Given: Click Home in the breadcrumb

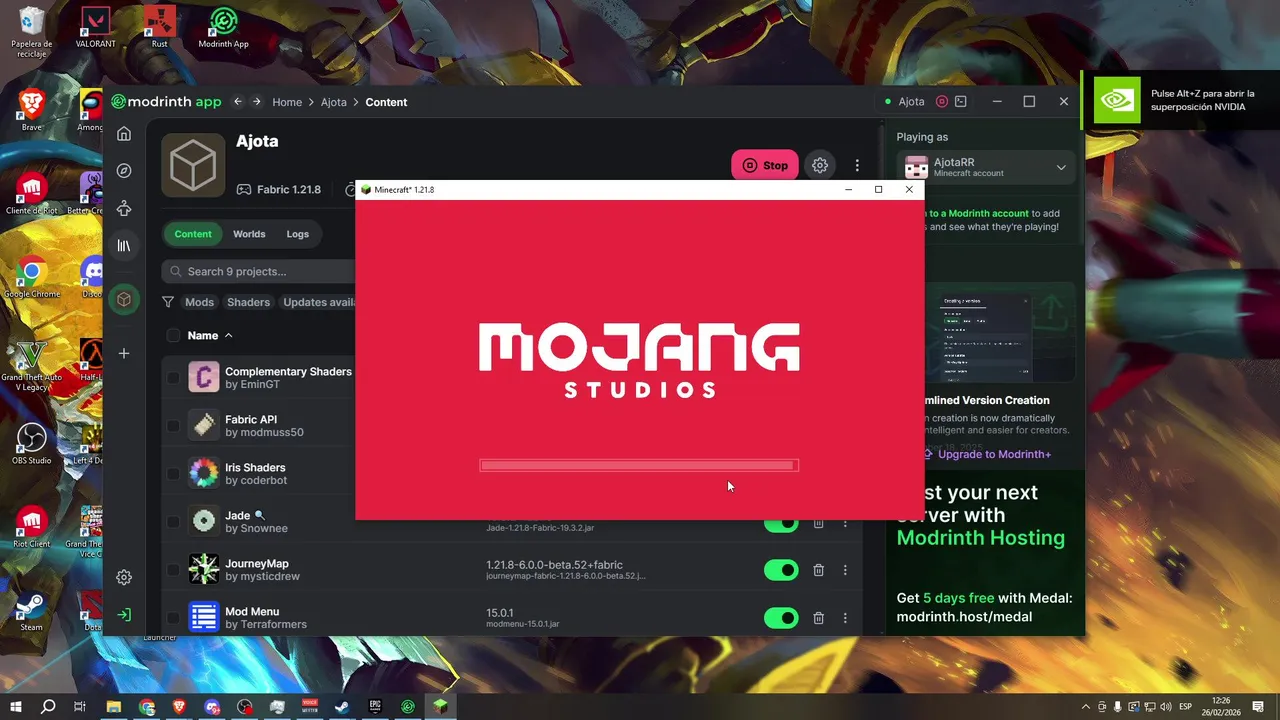Looking at the screenshot, I should click(x=287, y=102).
